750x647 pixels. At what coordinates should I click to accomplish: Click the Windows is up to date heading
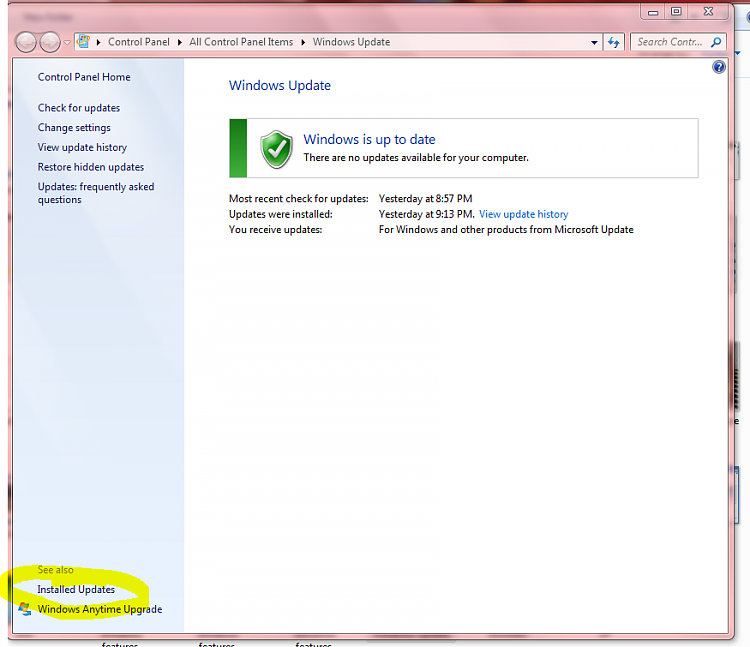[x=369, y=139]
